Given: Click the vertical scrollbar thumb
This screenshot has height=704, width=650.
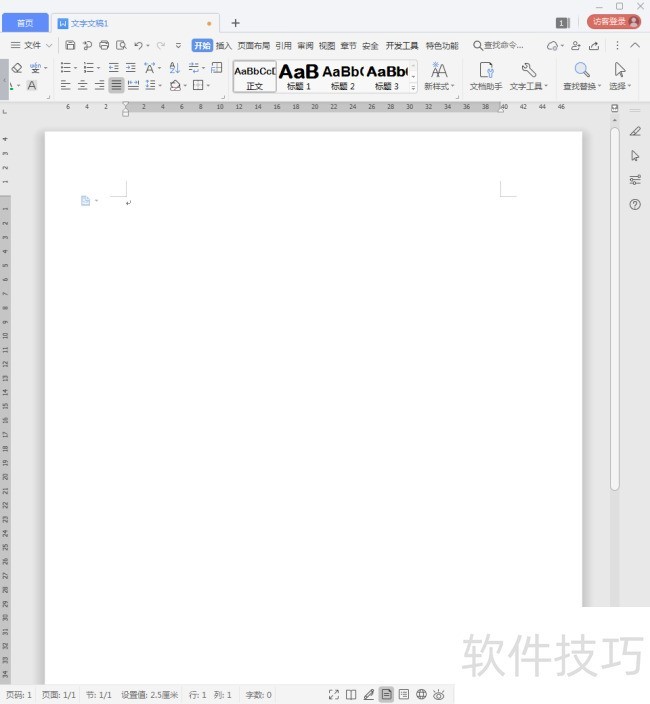Looking at the screenshot, I should 615,309.
